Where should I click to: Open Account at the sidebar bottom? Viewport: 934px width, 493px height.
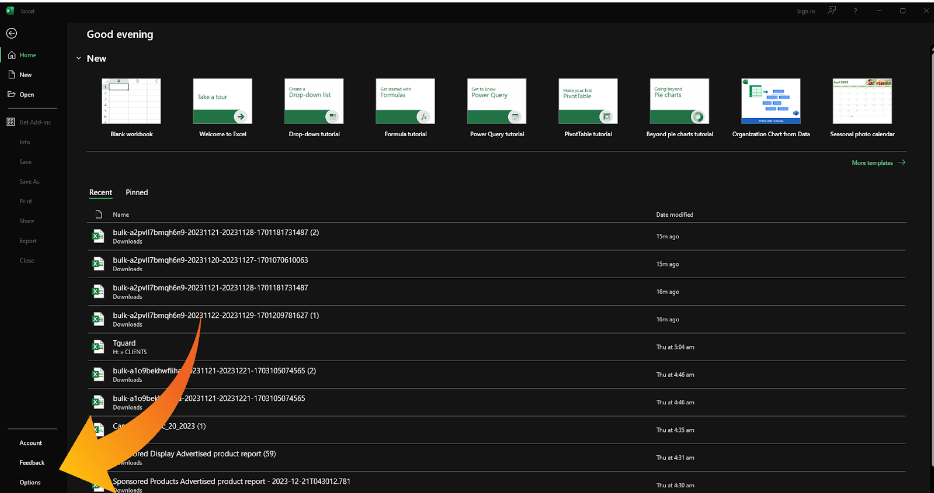pos(33,443)
